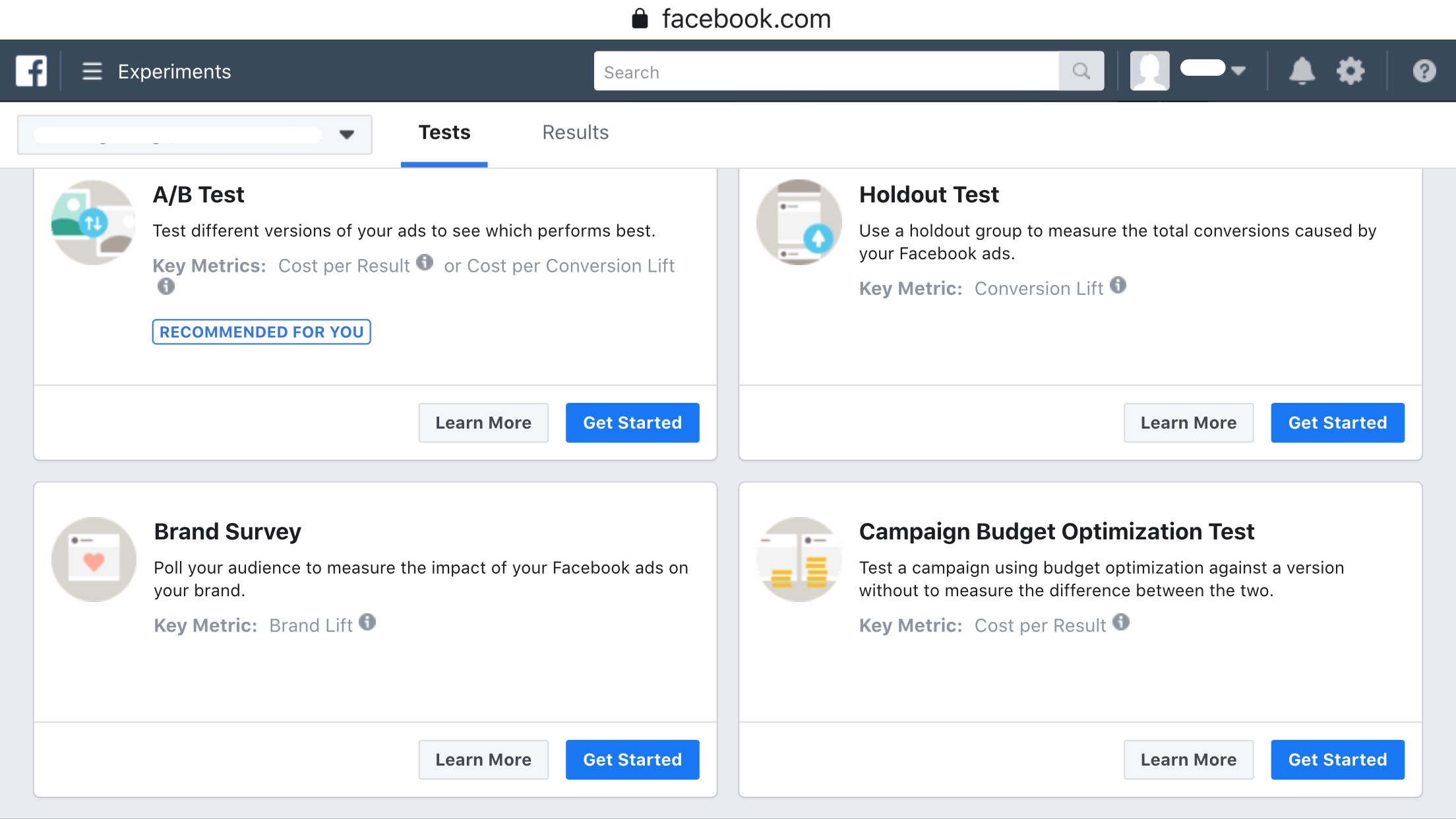
Task: Click Learn More for Brand Survey
Action: pos(483,760)
